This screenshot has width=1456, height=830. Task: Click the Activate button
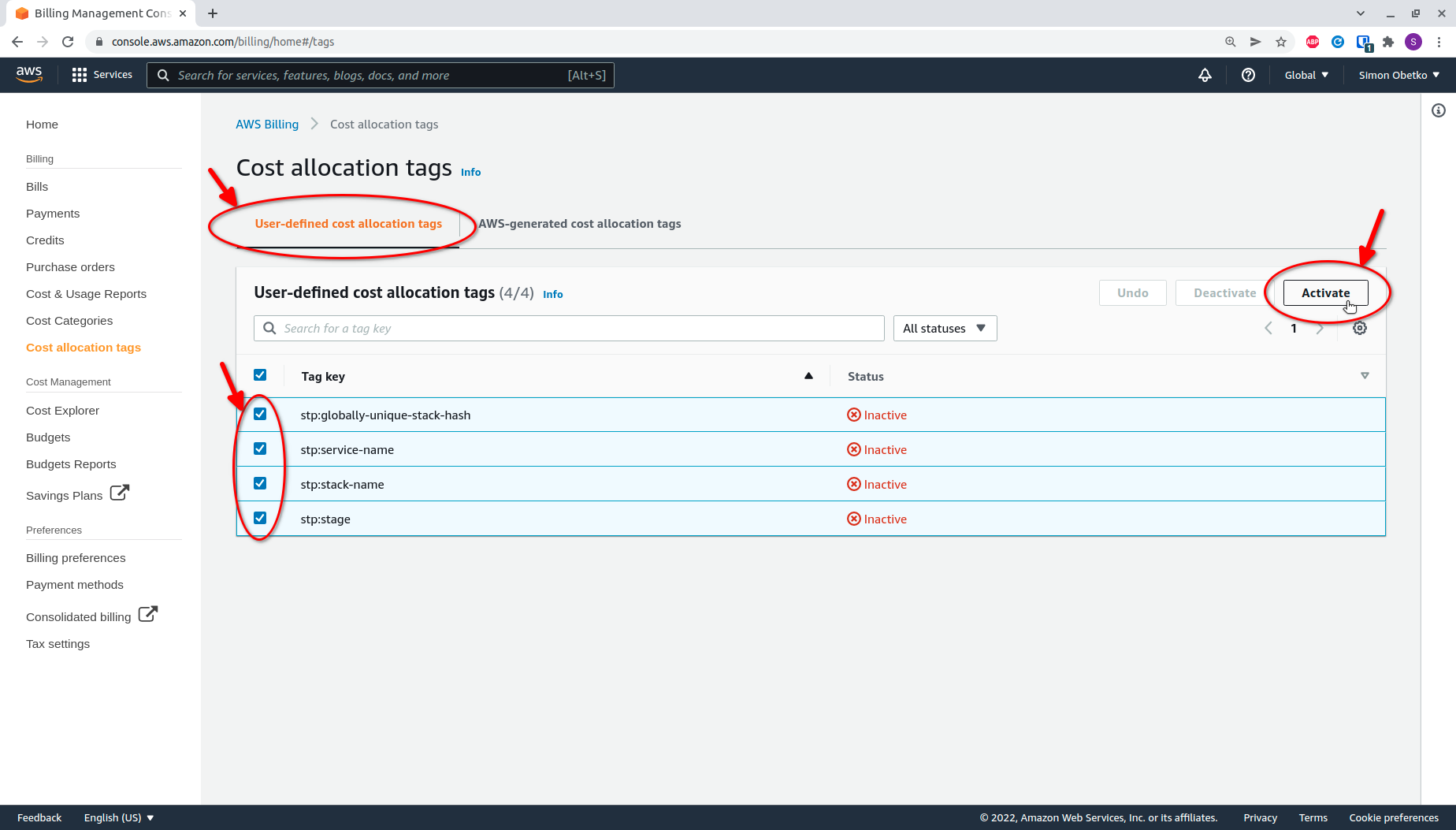1325,293
